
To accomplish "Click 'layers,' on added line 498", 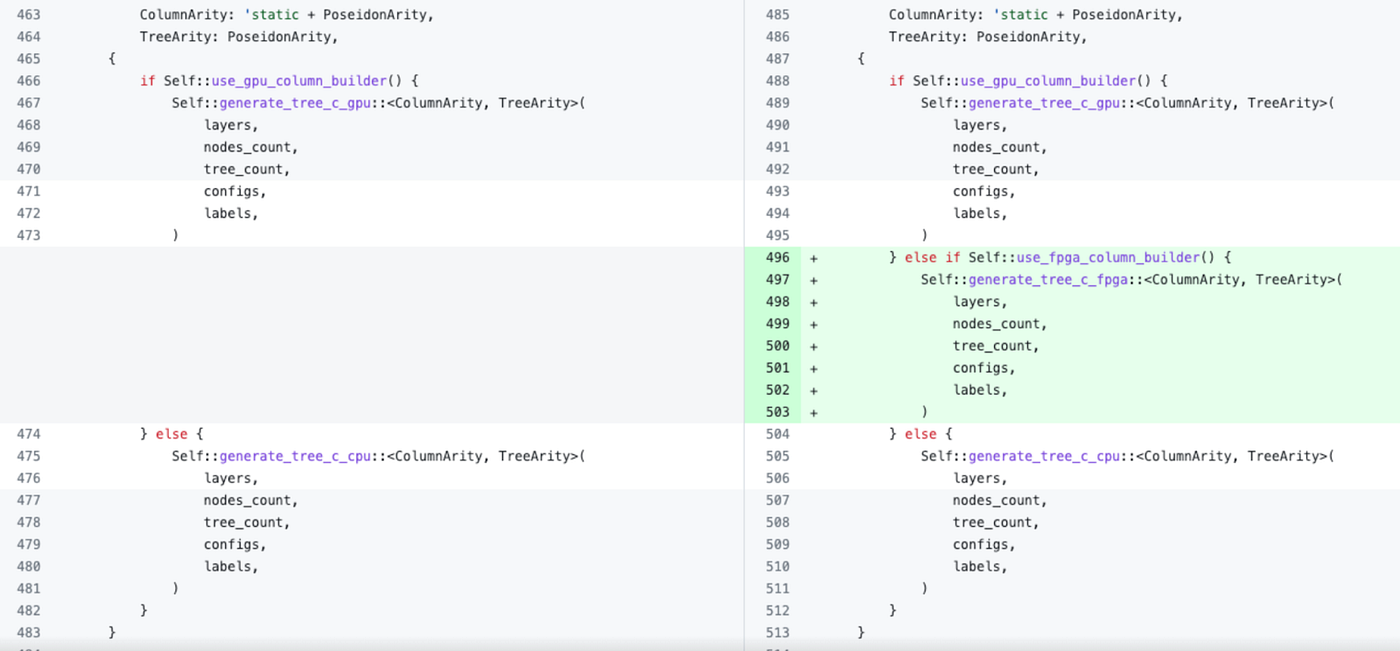I will click(x=980, y=301).
